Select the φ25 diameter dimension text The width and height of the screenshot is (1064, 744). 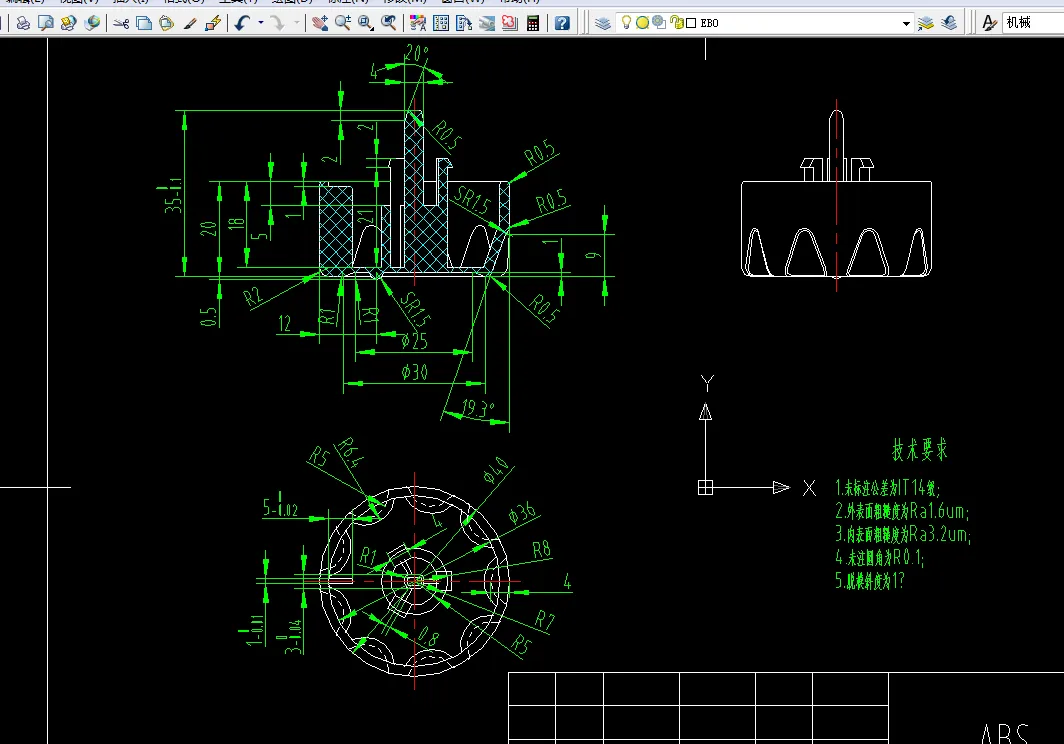click(414, 341)
